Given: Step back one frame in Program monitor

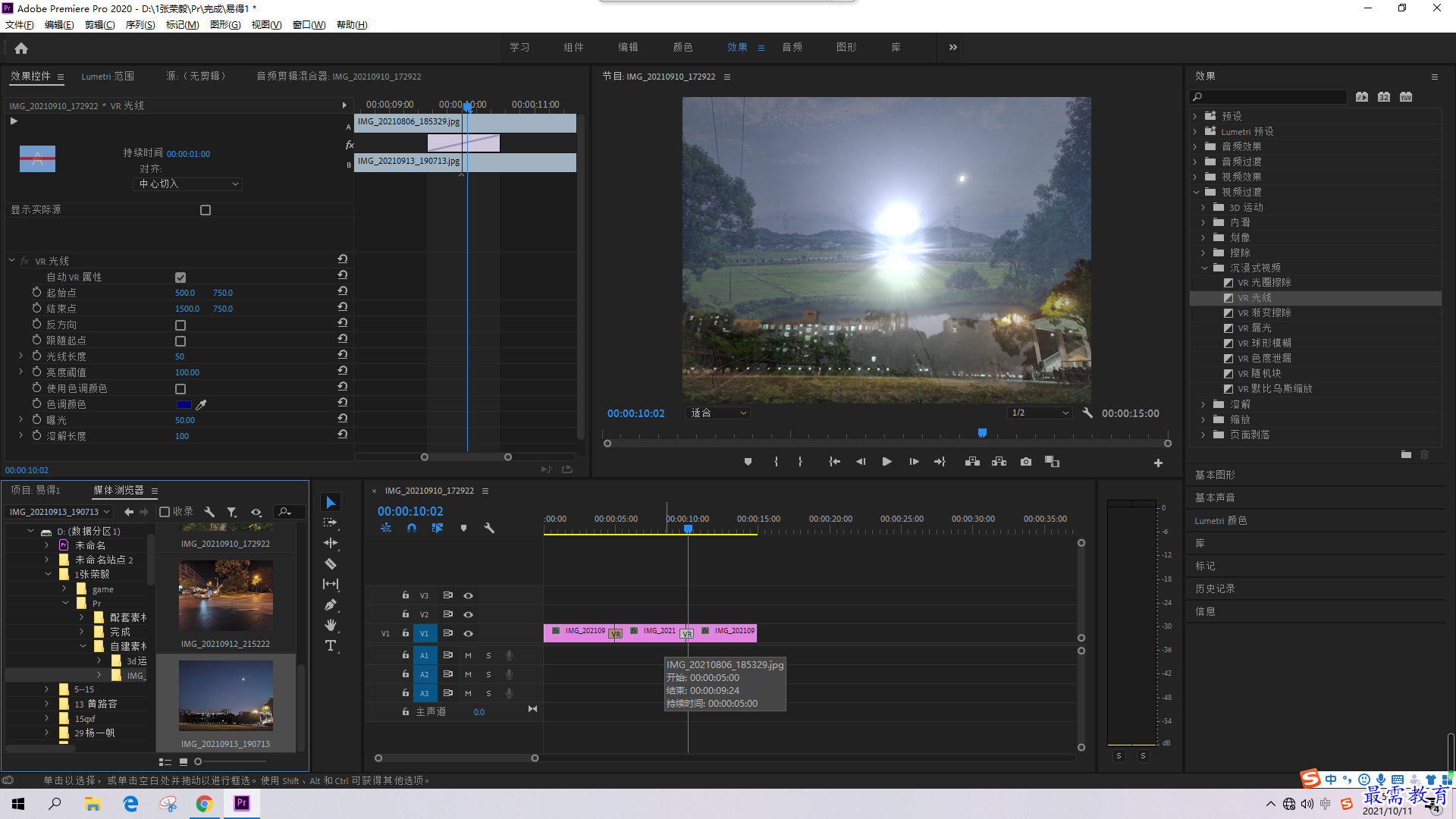Looking at the screenshot, I should (860, 462).
